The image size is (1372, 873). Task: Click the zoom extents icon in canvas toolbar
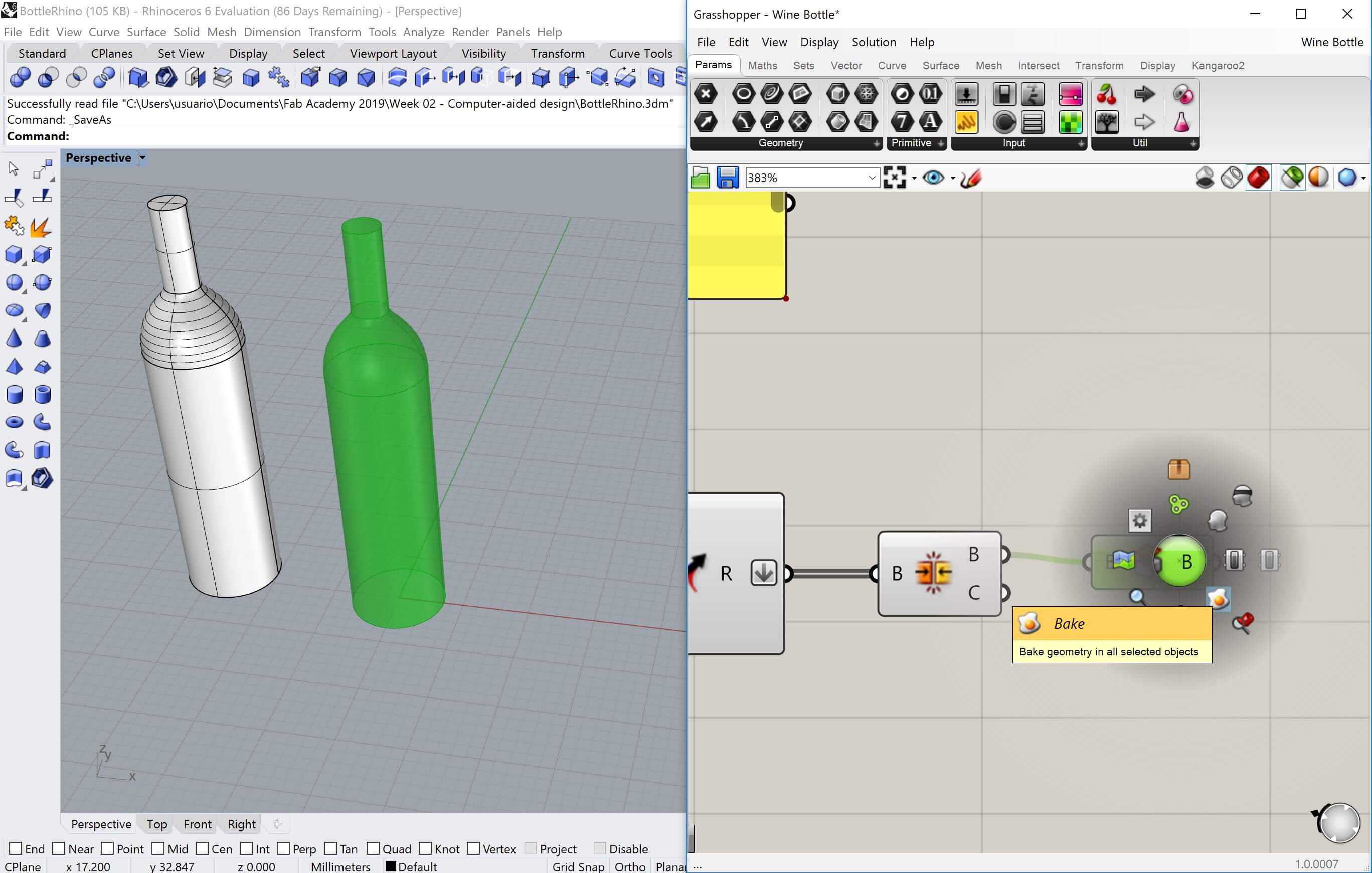click(x=895, y=178)
